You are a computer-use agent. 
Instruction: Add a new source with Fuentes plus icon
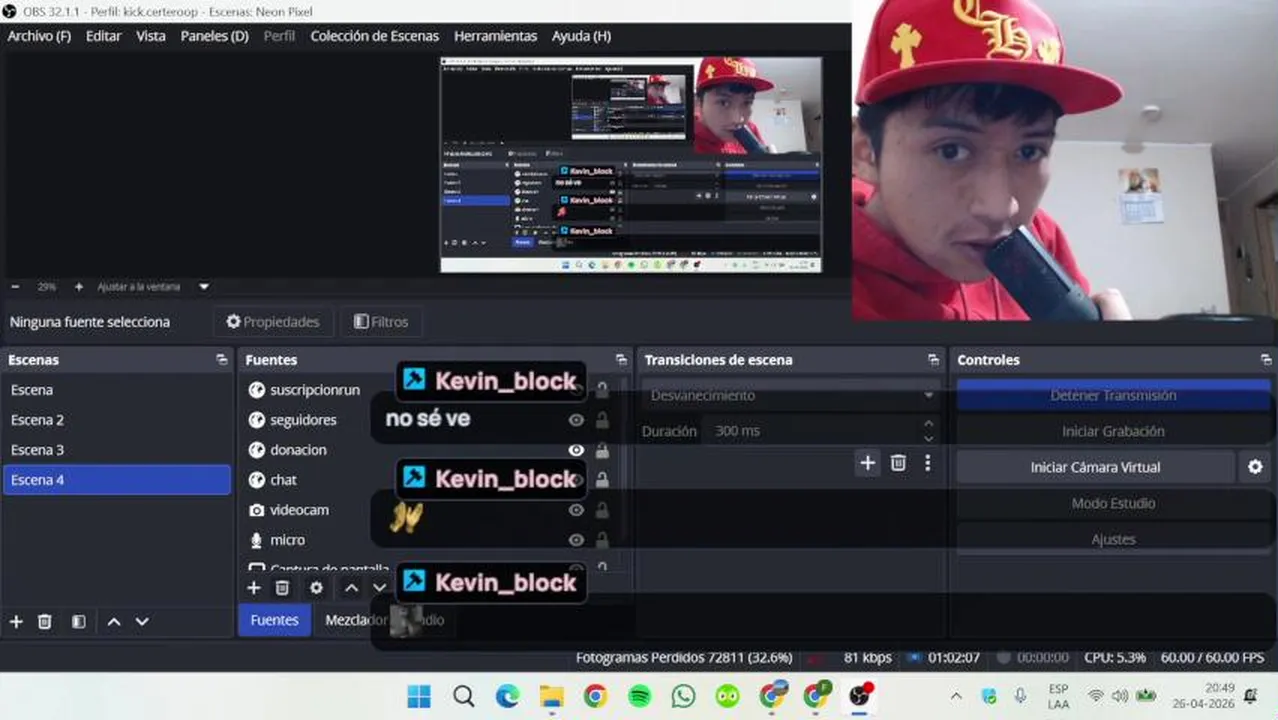coord(254,588)
